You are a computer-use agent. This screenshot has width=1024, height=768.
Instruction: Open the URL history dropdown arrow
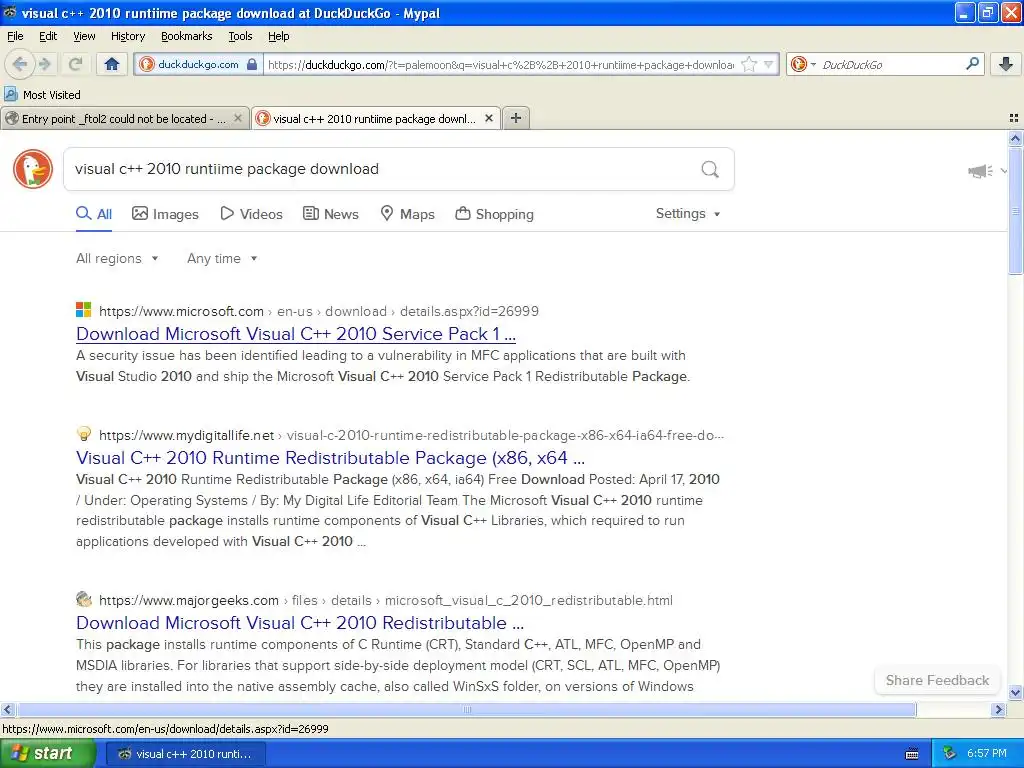coord(769,64)
